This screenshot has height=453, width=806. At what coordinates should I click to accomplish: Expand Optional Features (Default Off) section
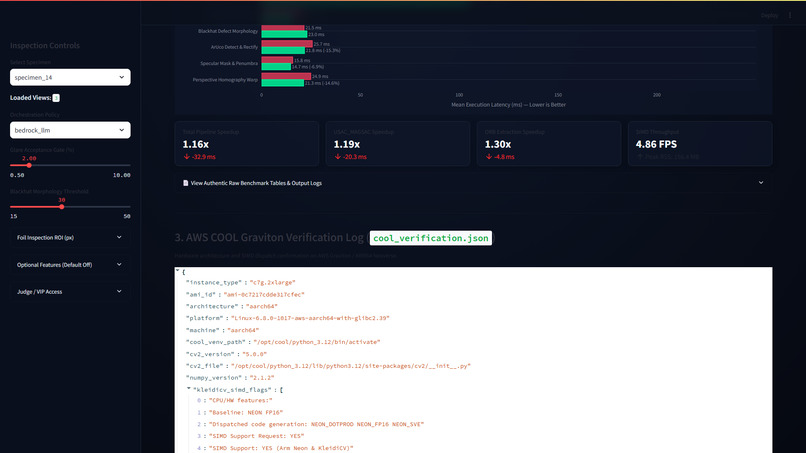pos(70,265)
